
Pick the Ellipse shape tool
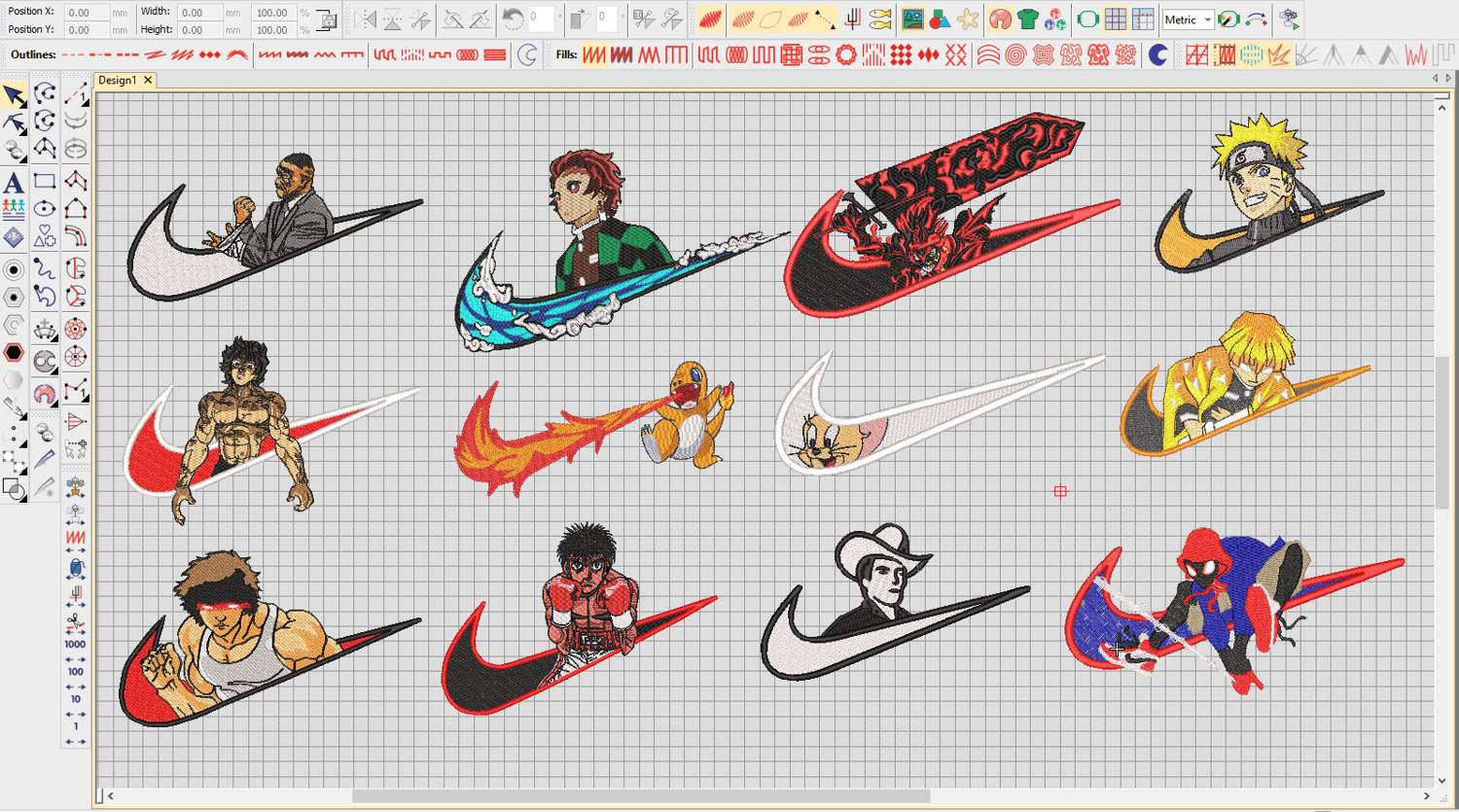tap(45, 209)
